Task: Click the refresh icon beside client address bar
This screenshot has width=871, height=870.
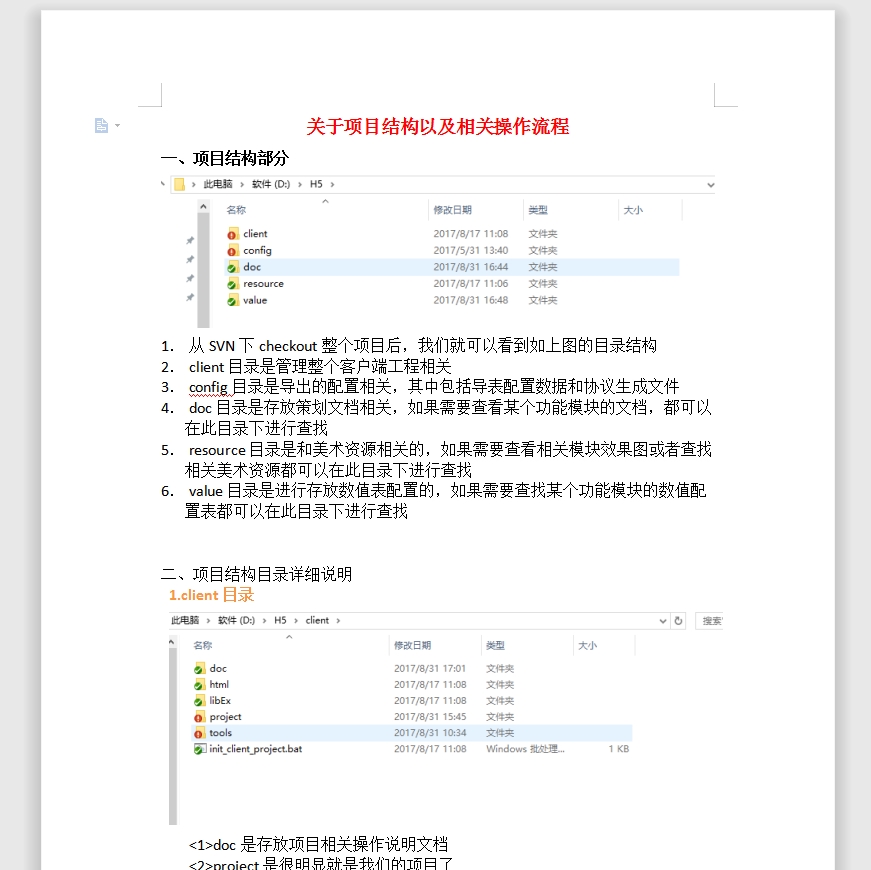Action: tap(679, 621)
